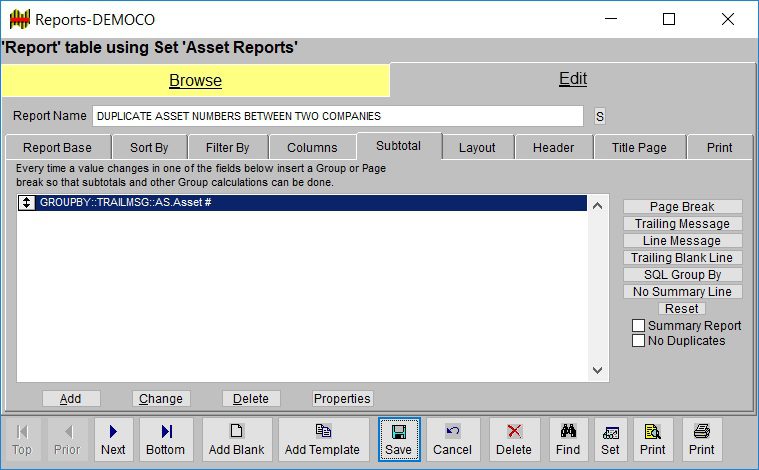
Task: Click the Change button below the list
Action: [x=161, y=399]
